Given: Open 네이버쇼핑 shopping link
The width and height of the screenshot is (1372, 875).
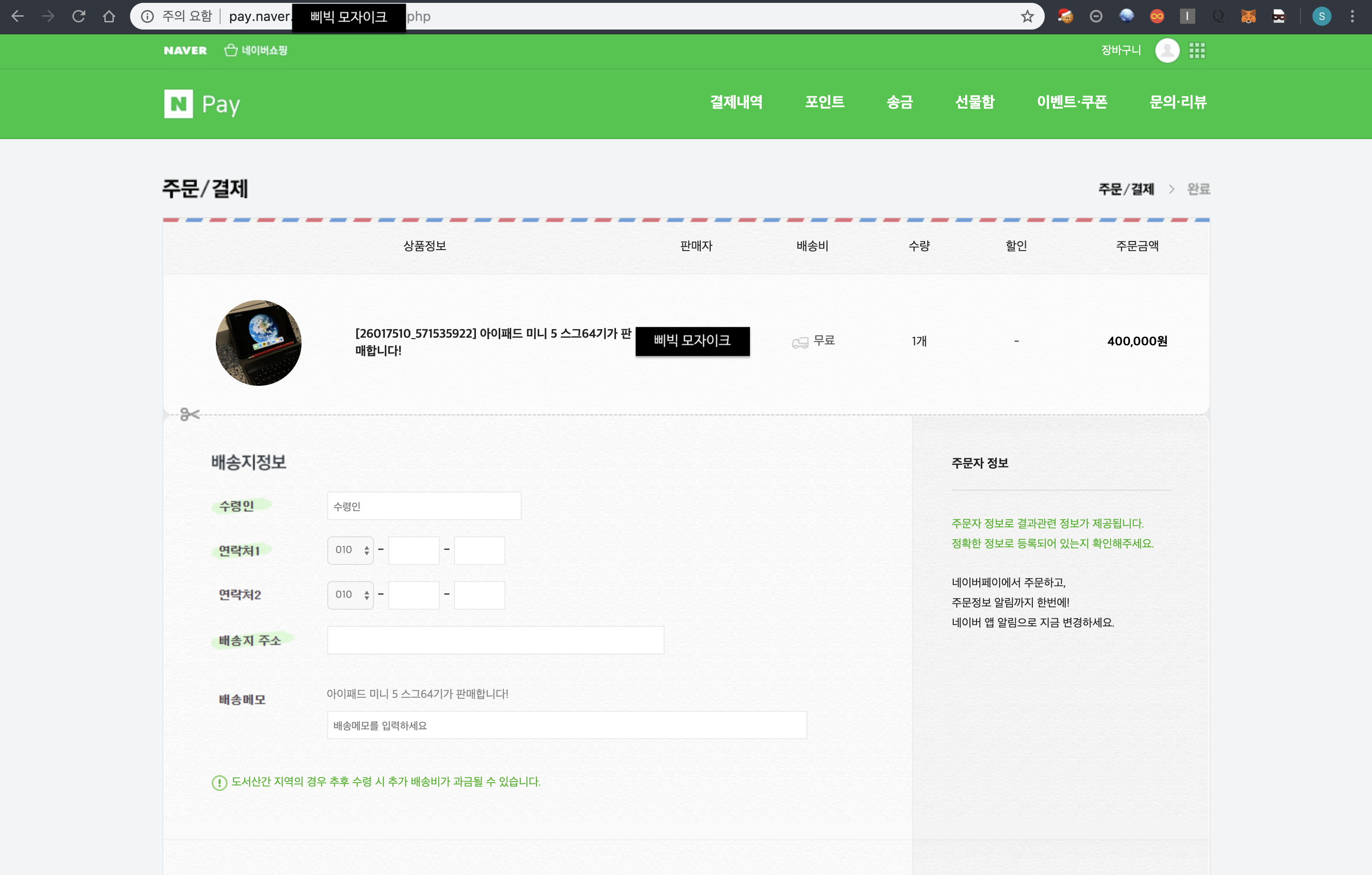Looking at the screenshot, I should coord(256,50).
